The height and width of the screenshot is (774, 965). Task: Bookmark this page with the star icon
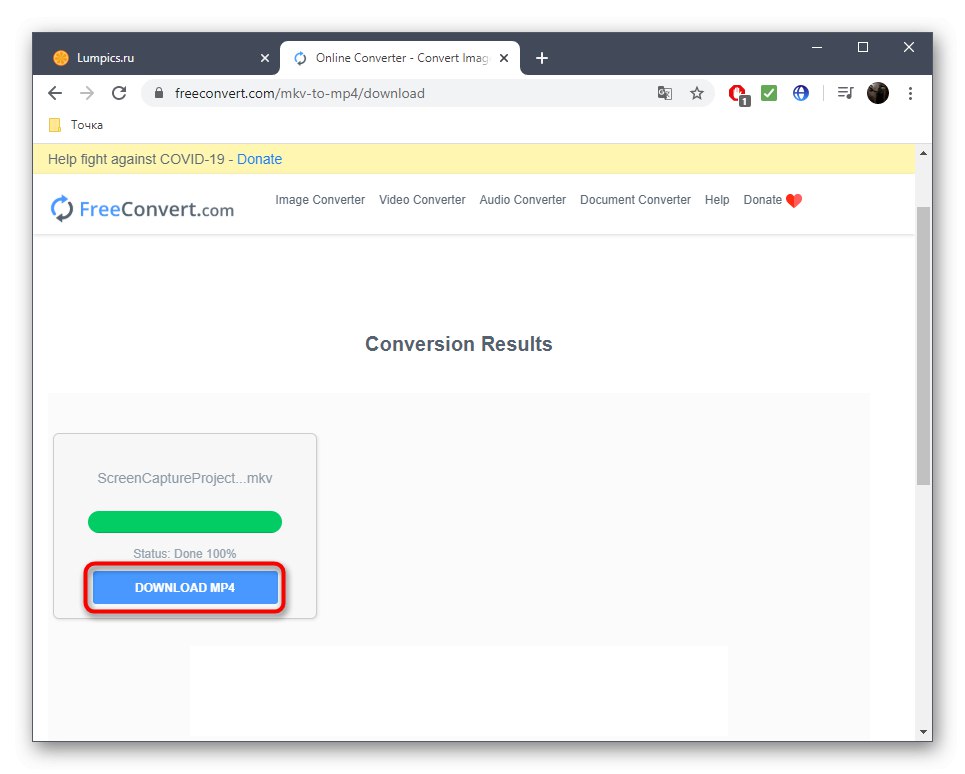(697, 92)
